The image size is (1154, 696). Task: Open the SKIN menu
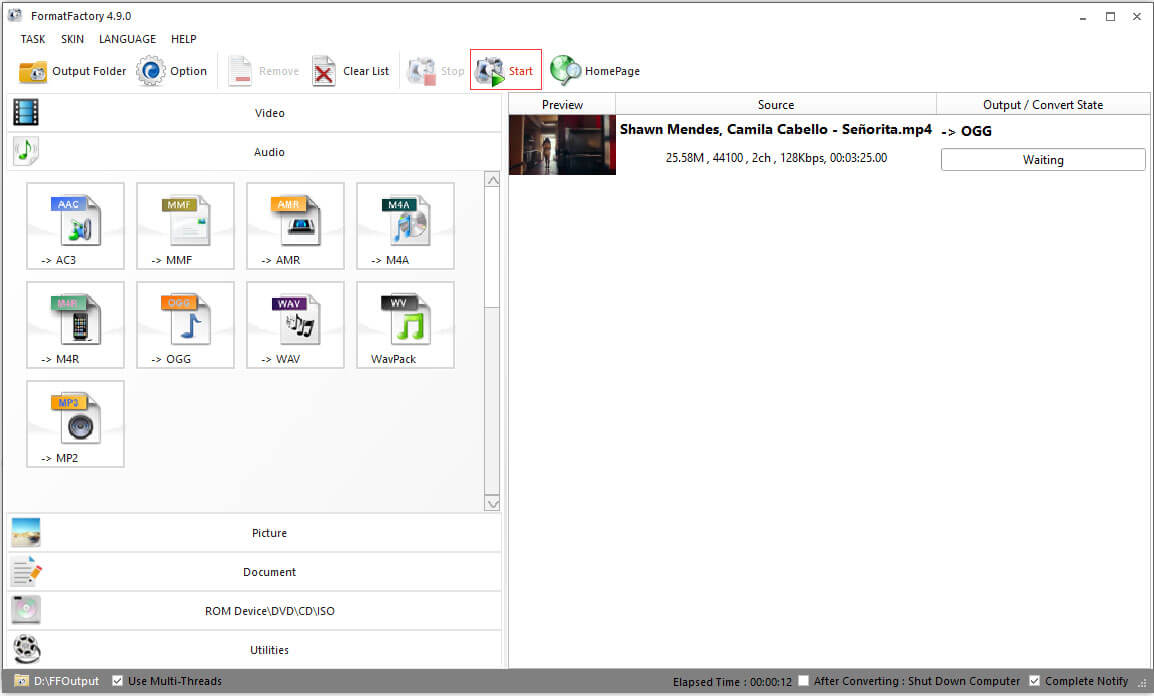pyautogui.click(x=72, y=39)
